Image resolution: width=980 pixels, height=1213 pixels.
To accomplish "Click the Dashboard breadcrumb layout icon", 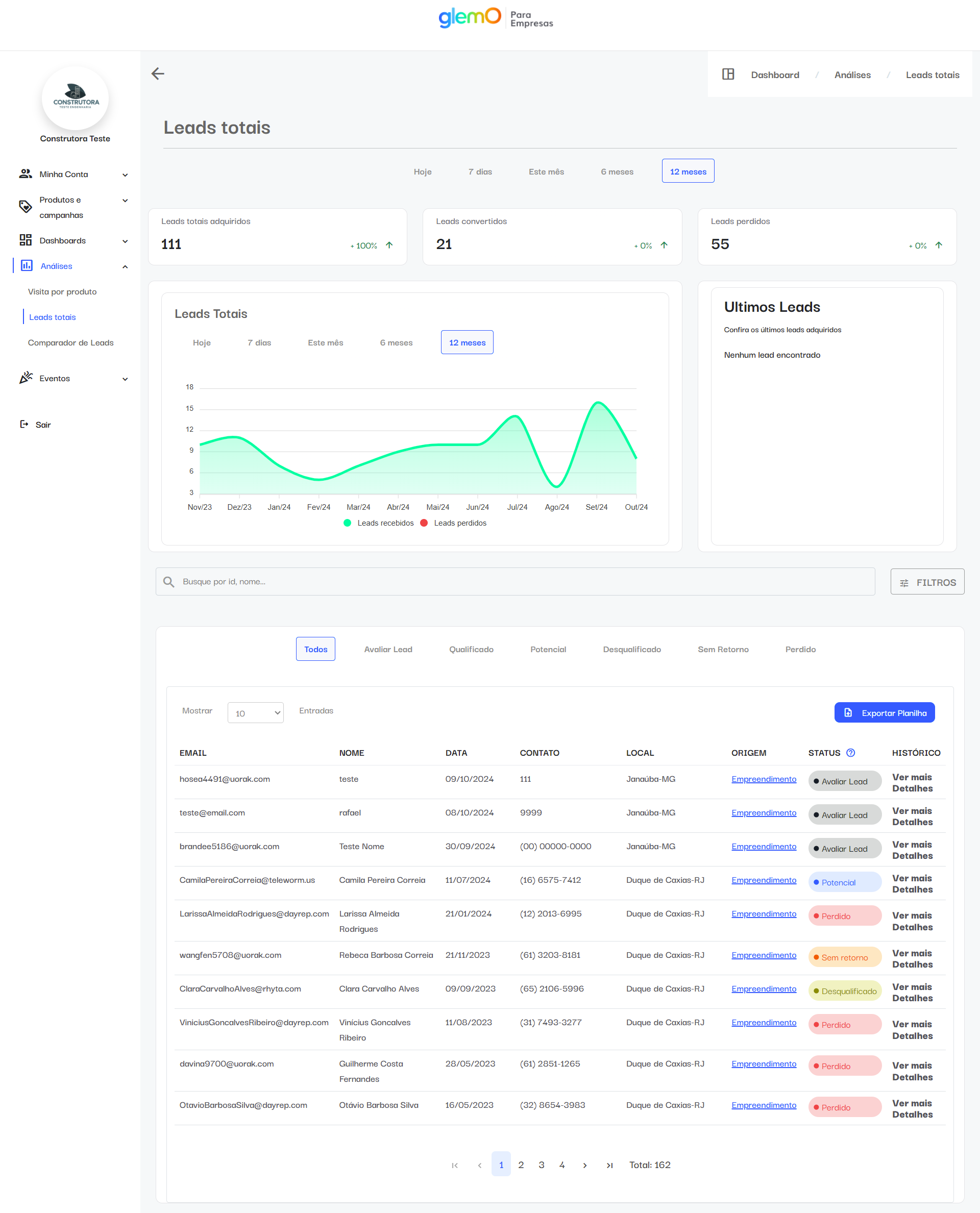I will (x=728, y=74).
